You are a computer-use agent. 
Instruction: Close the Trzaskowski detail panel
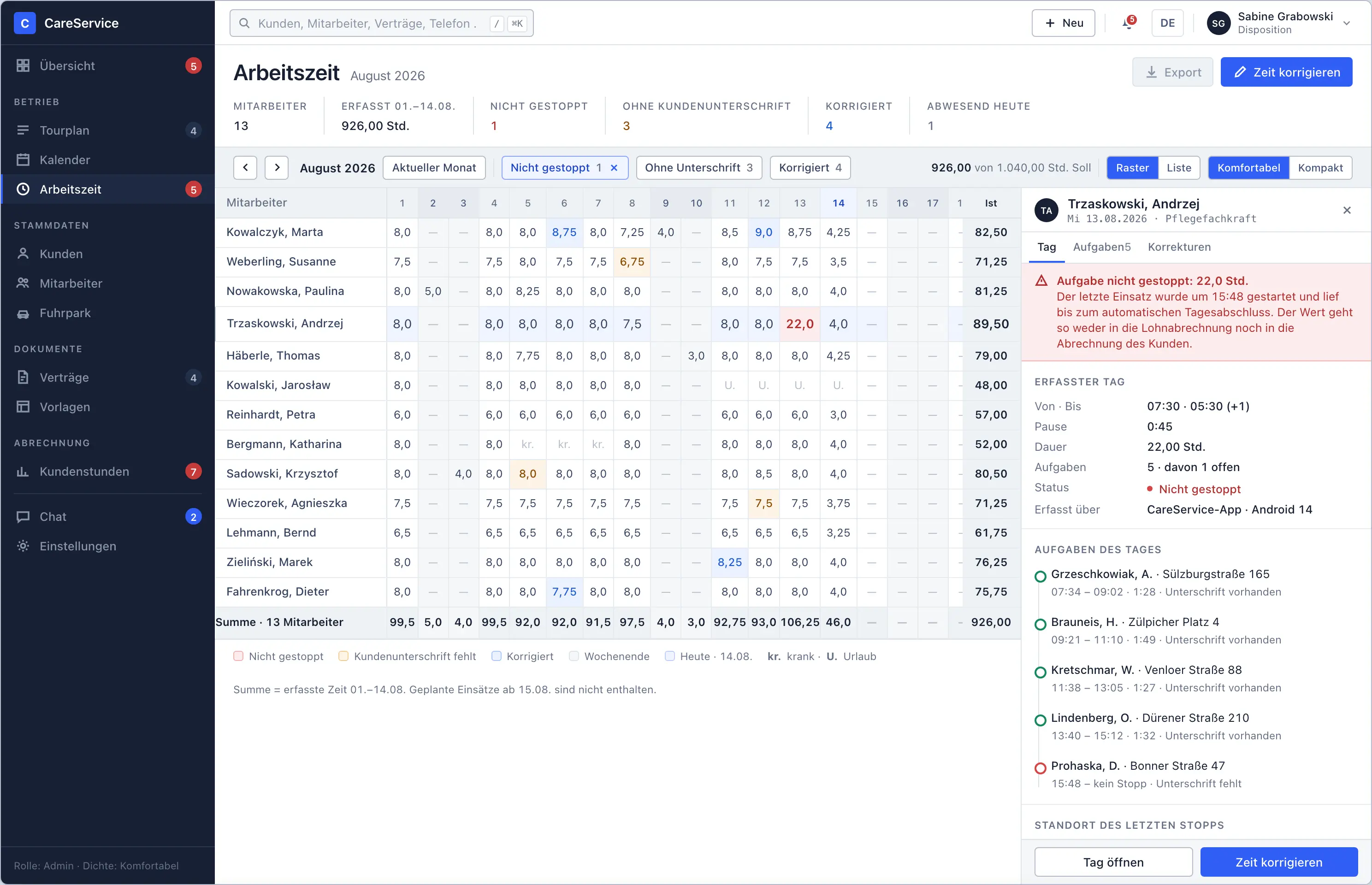1347,210
